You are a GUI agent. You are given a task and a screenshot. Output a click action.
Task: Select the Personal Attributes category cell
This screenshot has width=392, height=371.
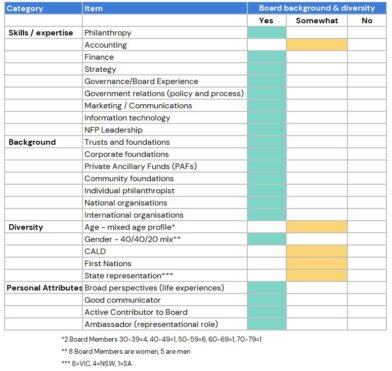(43, 288)
